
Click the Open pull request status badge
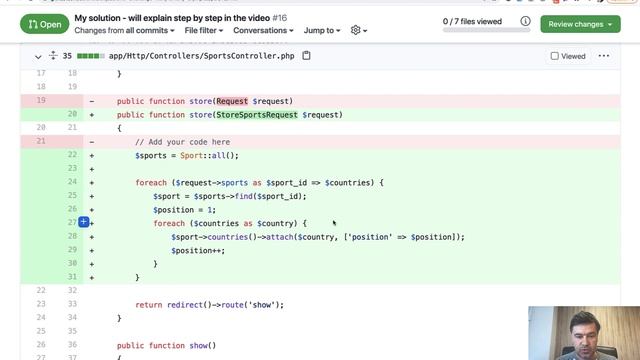coord(44,24)
